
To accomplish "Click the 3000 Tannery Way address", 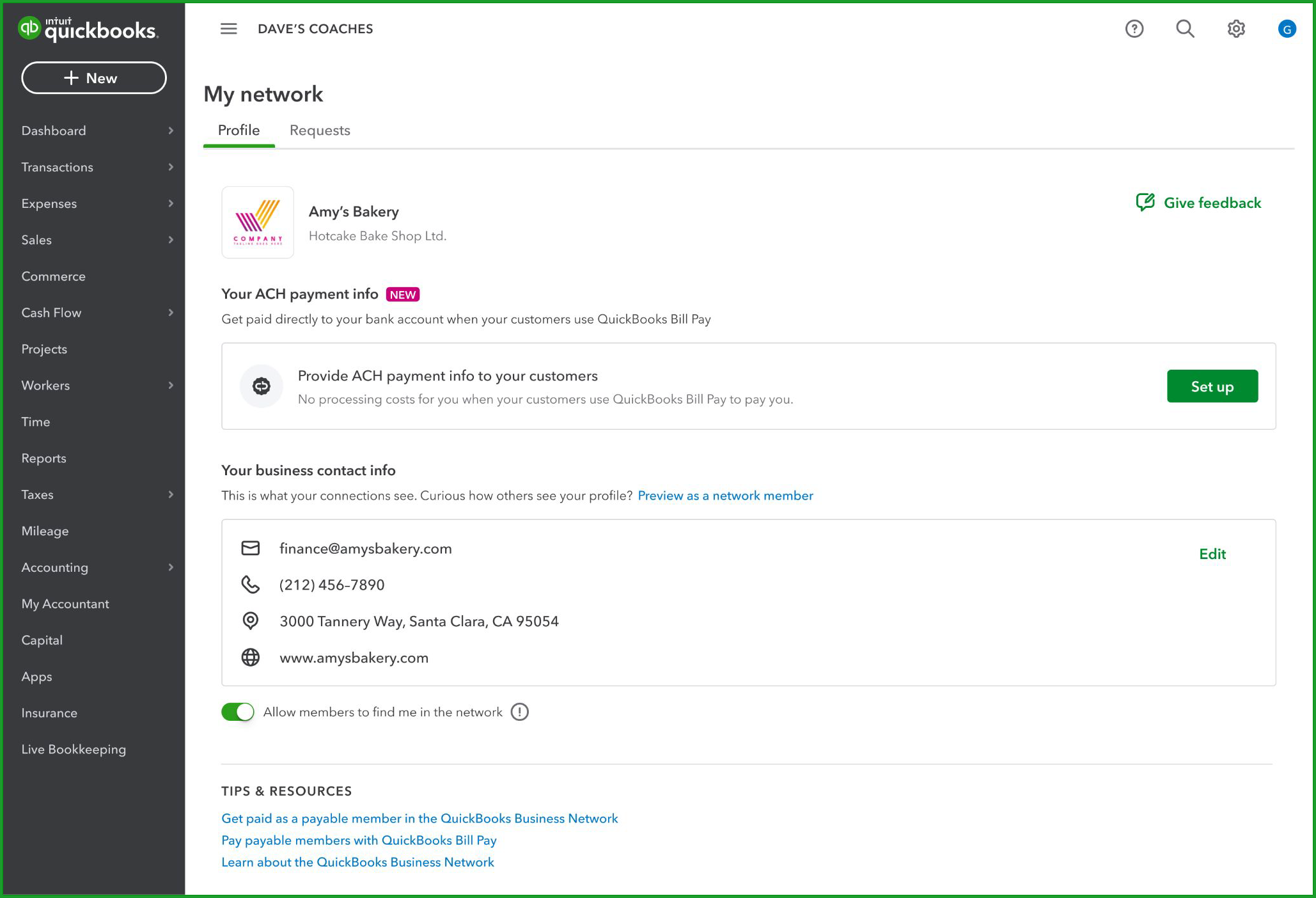I will [419, 622].
